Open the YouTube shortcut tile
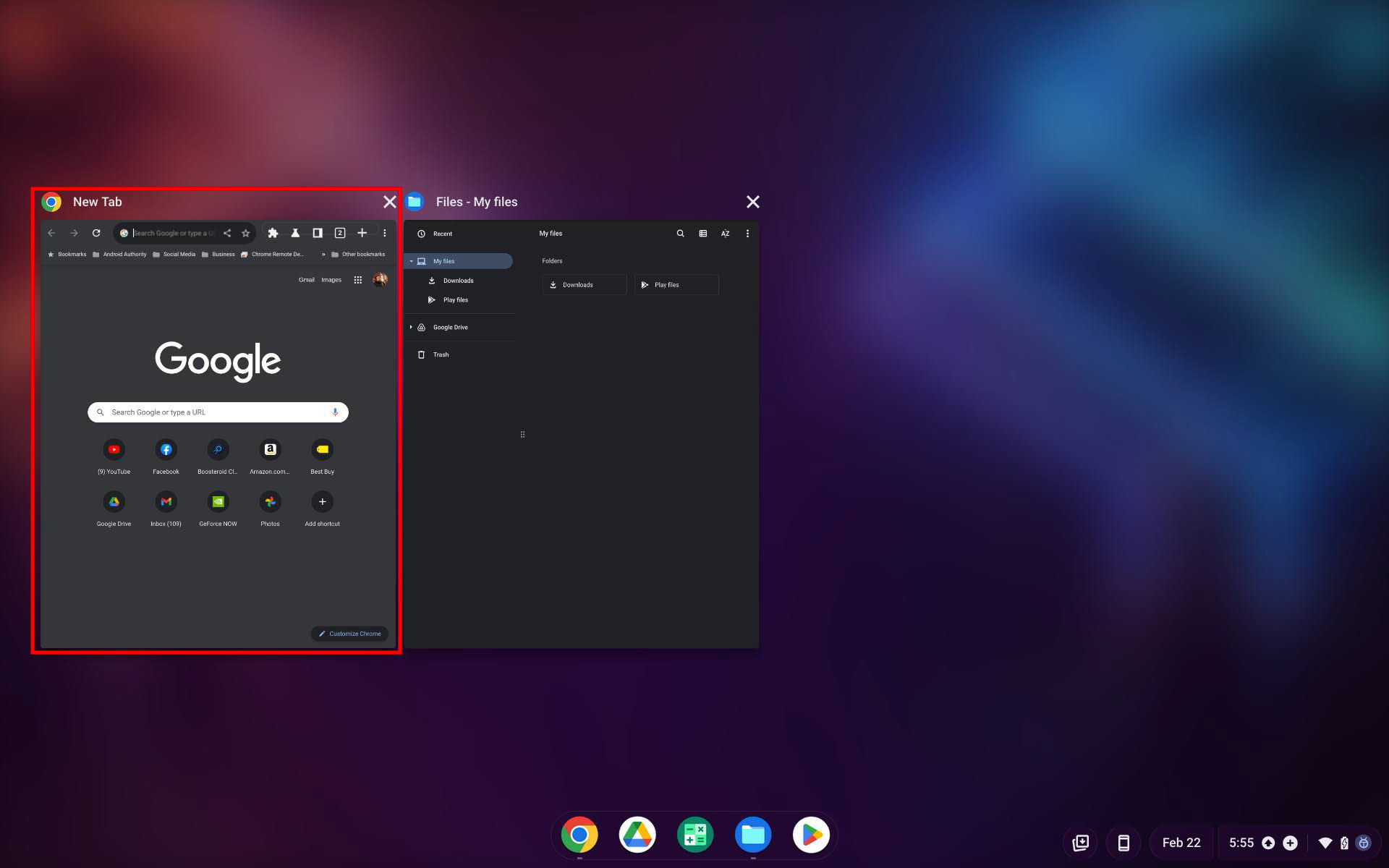The height and width of the screenshot is (868, 1389). coord(114,450)
